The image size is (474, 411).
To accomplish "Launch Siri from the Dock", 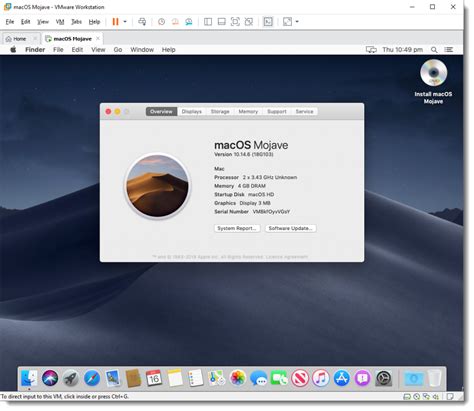I will click(50, 378).
